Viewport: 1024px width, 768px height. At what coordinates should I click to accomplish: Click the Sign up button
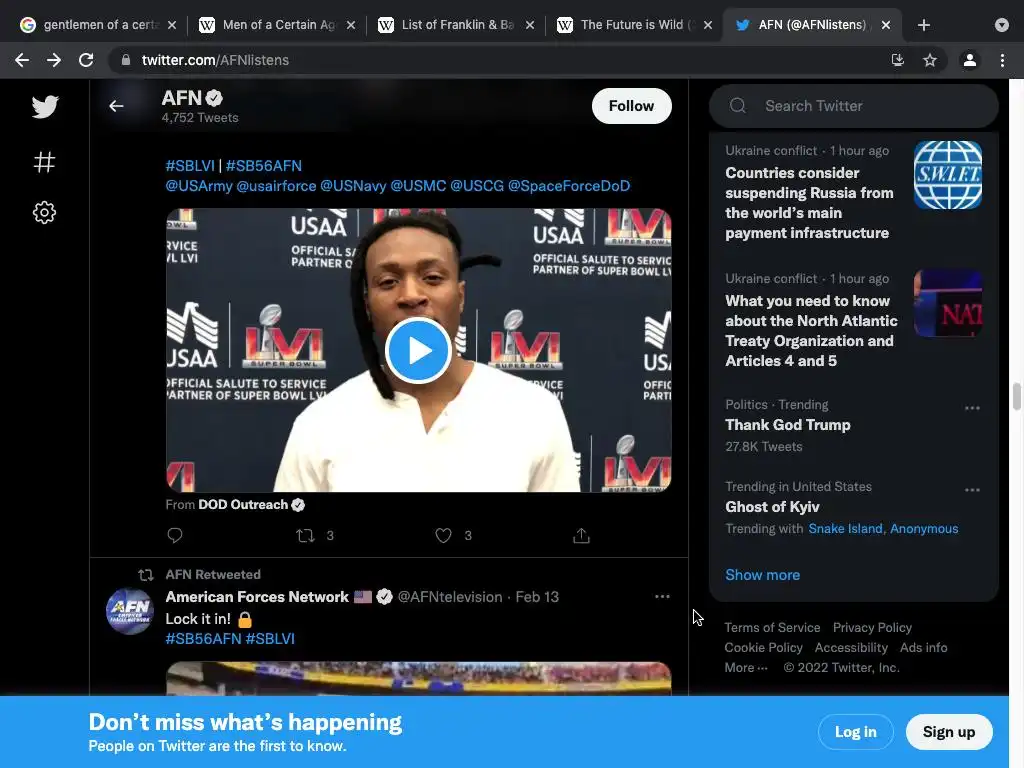[949, 732]
